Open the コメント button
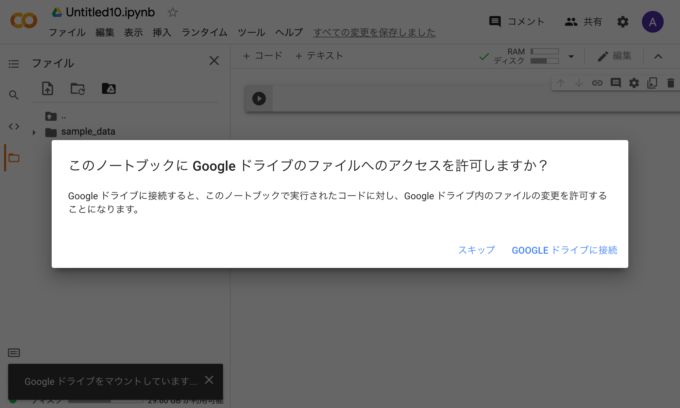Image resolution: width=680 pixels, height=408 pixels. (x=517, y=22)
